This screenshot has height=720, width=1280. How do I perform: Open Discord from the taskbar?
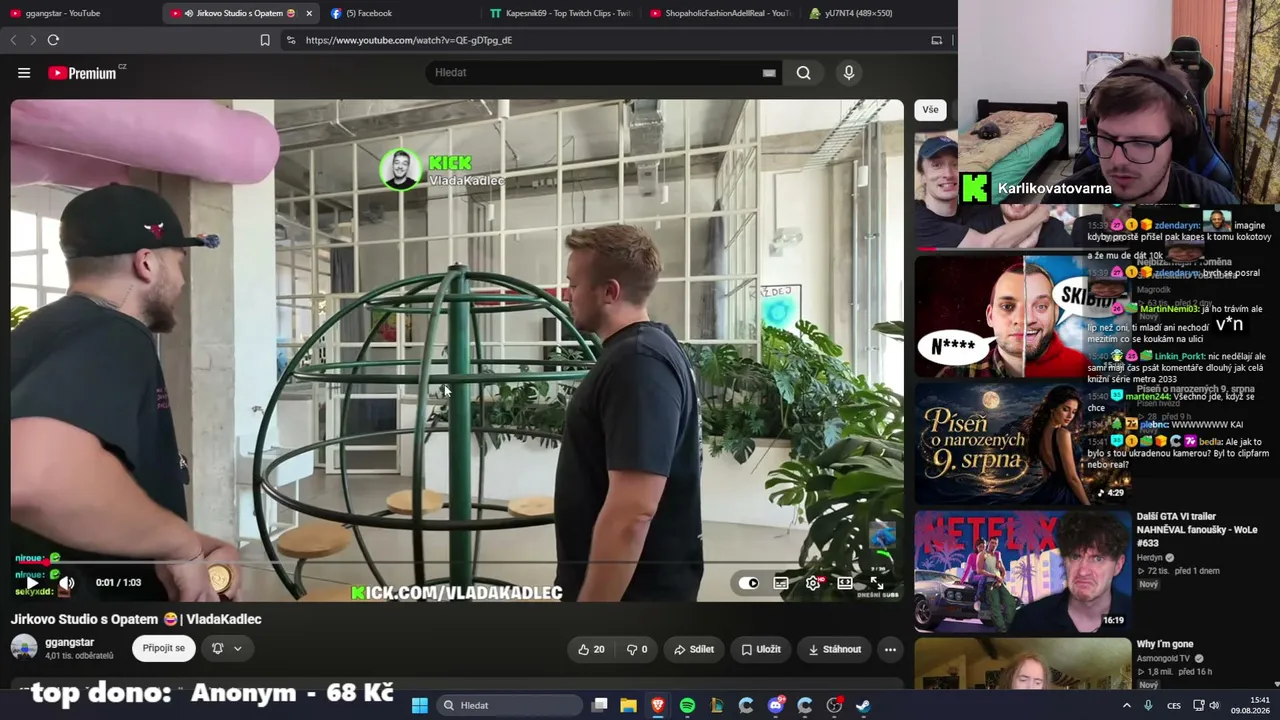[x=776, y=706]
